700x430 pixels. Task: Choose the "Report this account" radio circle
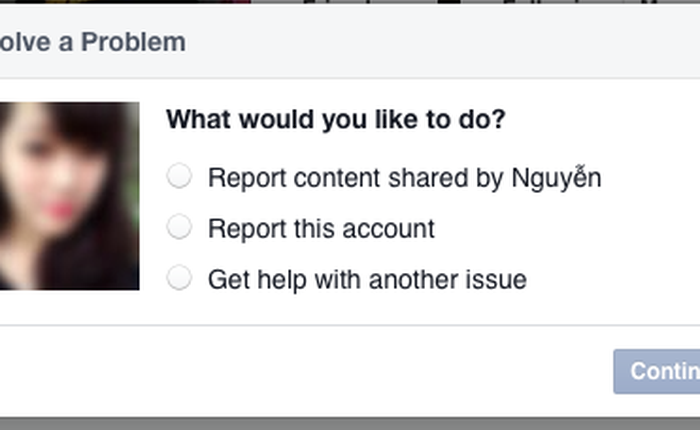pos(179,228)
